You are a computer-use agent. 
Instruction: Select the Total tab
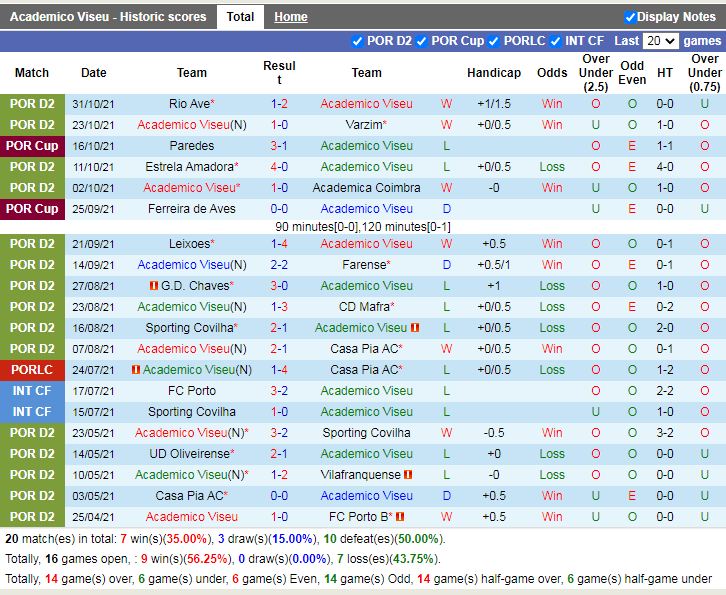240,17
